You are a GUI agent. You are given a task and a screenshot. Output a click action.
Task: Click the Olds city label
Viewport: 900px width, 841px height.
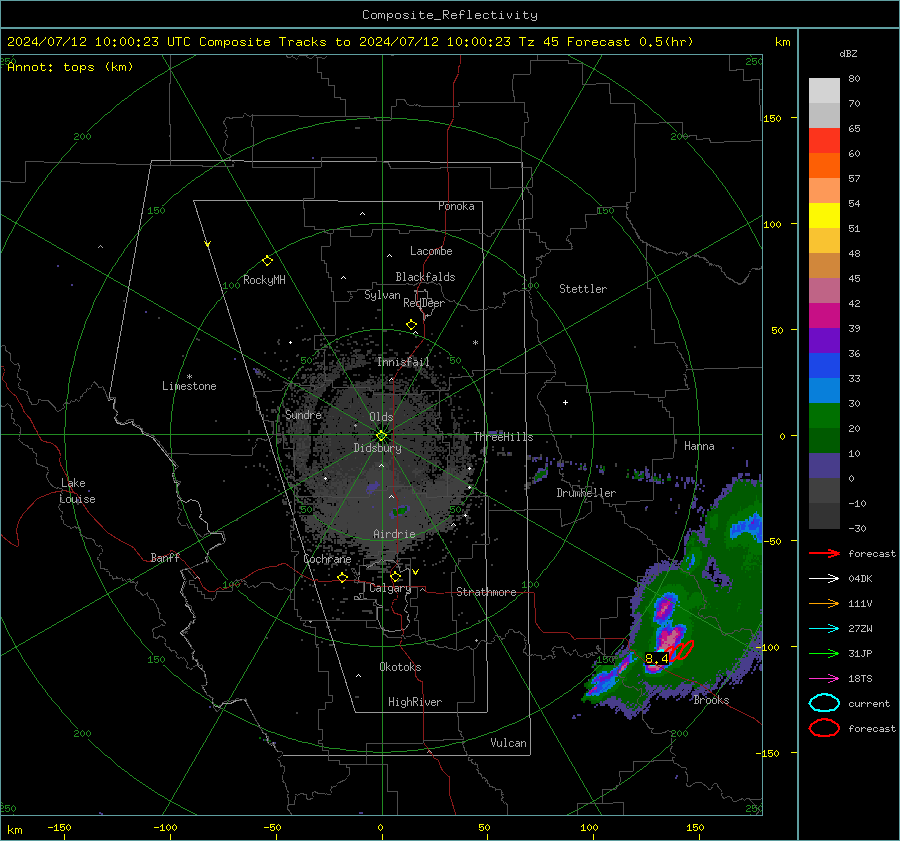click(x=381, y=417)
